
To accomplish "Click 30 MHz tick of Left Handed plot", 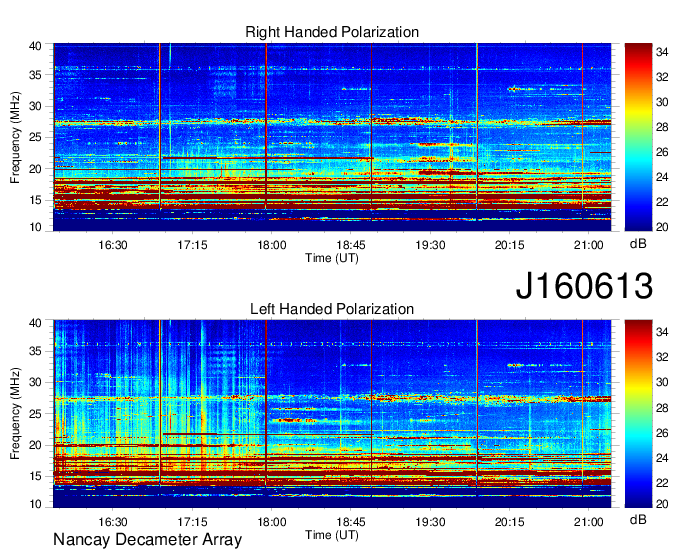I will (35, 383).
